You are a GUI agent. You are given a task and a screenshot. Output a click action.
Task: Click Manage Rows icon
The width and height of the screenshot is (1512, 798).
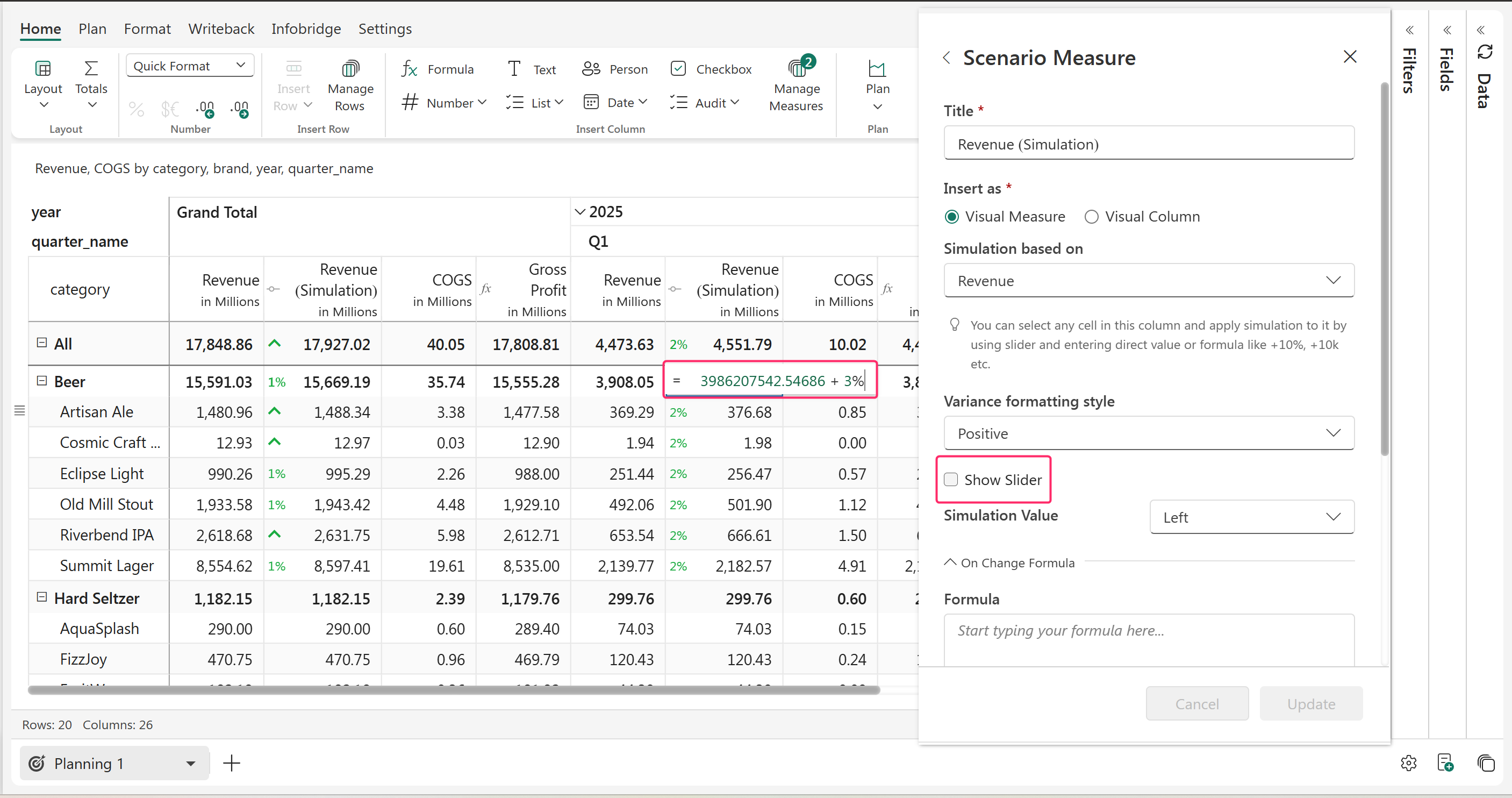pyautogui.click(x=350, y=69)
